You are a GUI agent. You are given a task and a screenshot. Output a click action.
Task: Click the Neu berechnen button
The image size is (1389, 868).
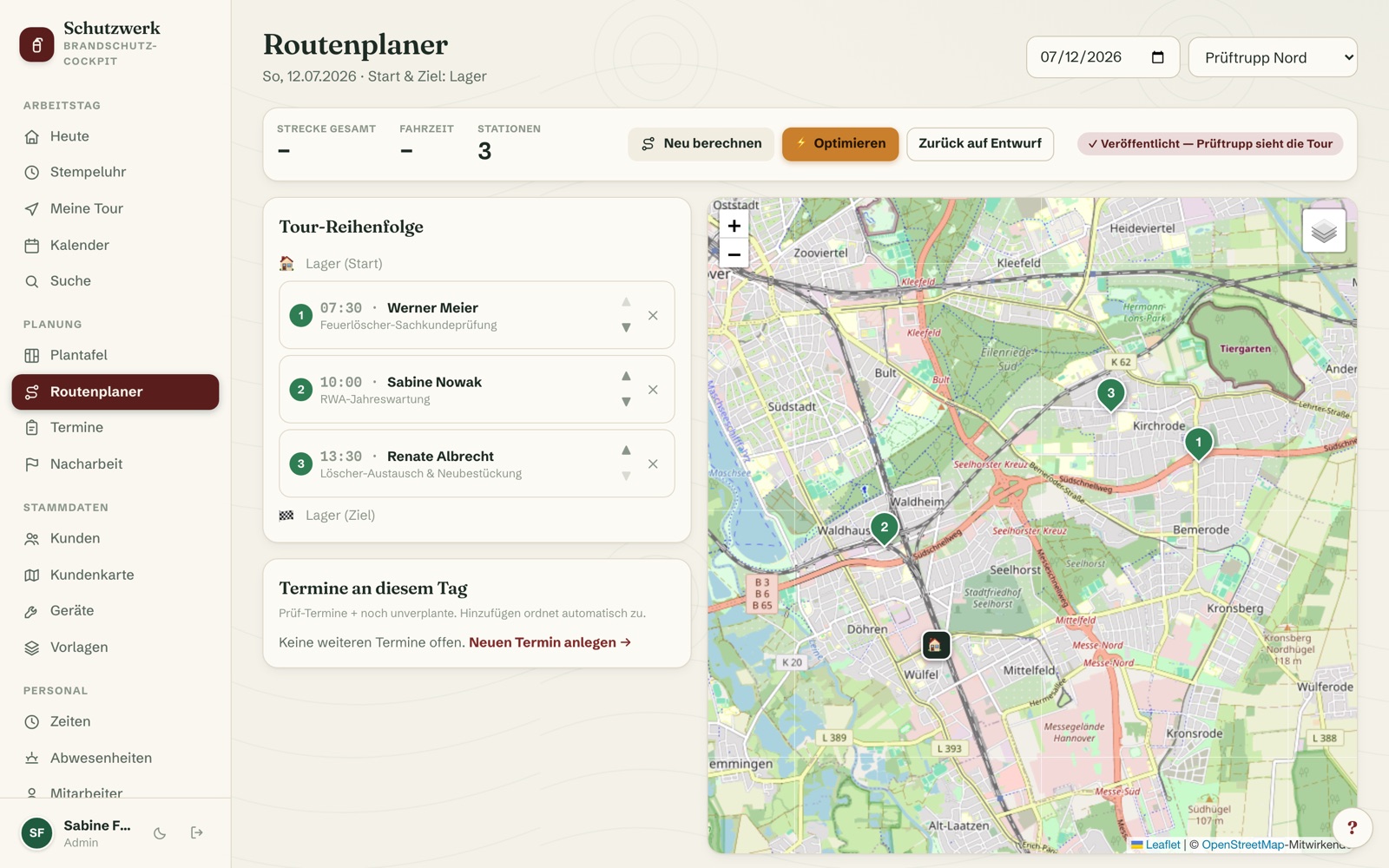coord(701,144)
